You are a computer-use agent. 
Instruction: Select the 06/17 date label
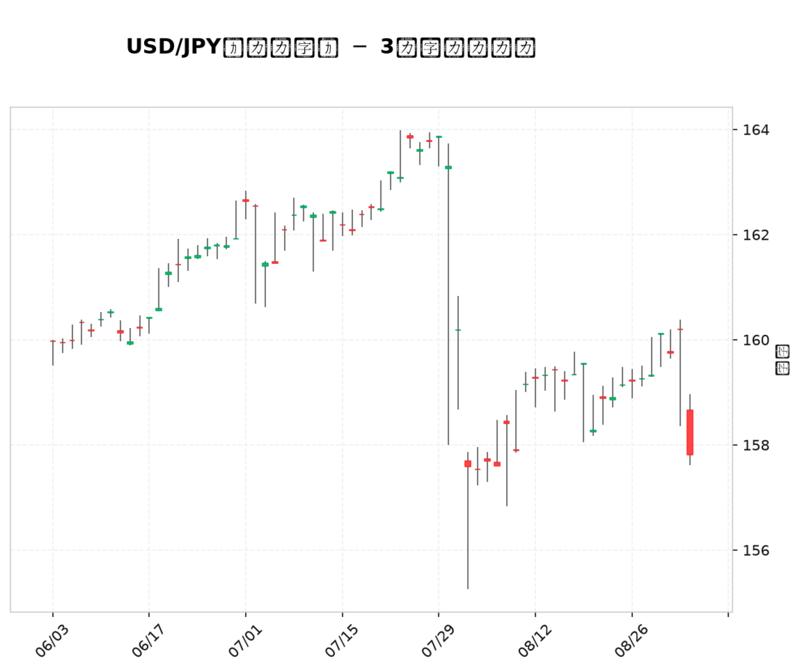148,640
